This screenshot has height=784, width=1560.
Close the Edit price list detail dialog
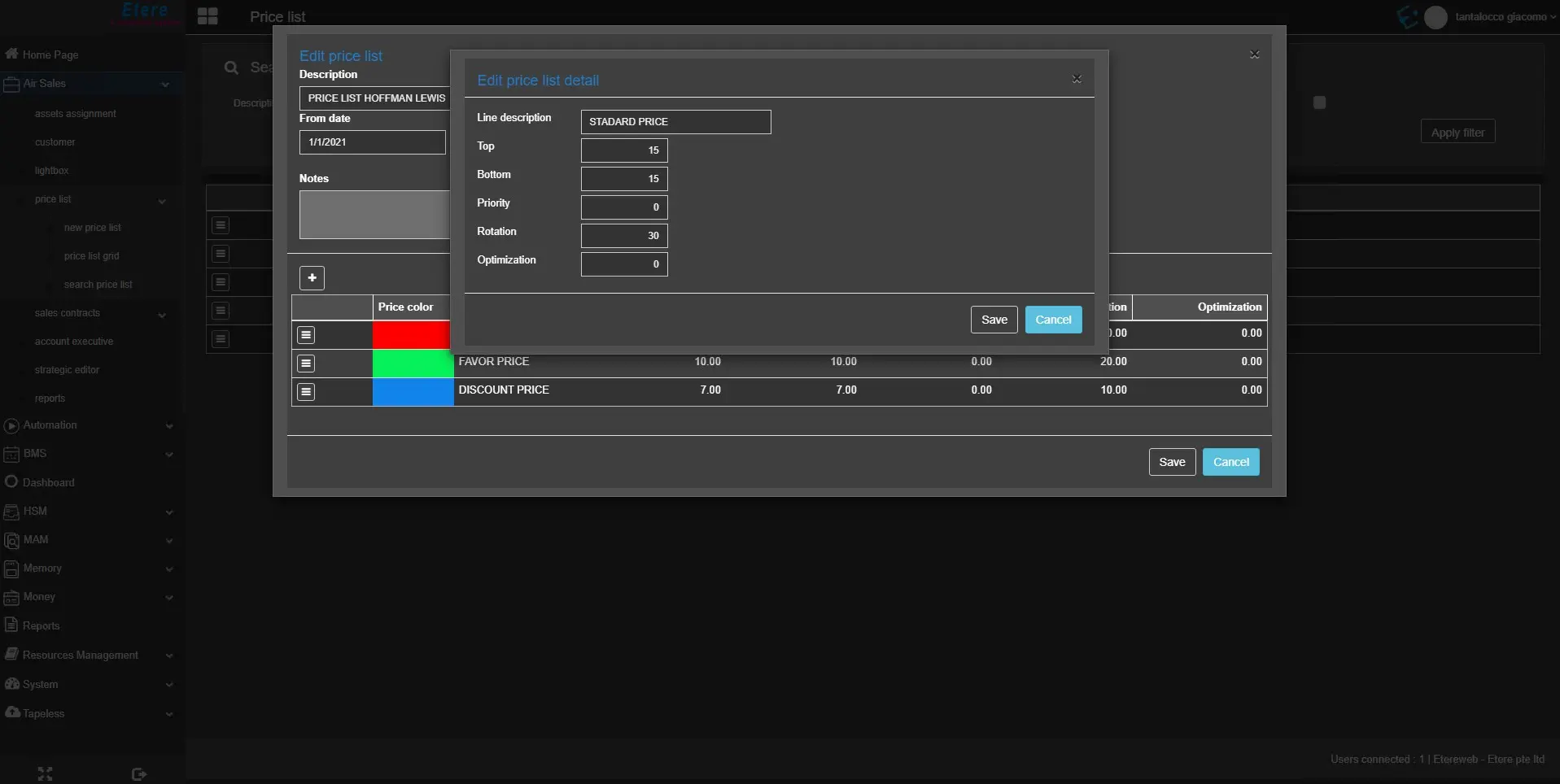click(1077, 80)
